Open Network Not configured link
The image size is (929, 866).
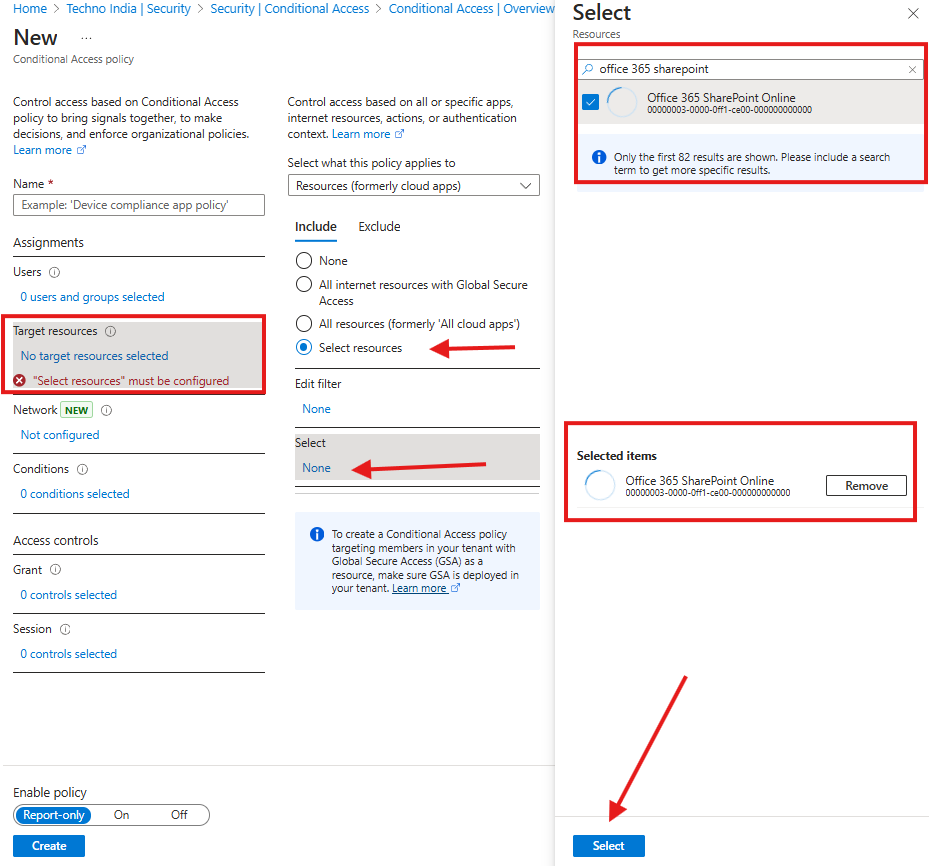60,435
